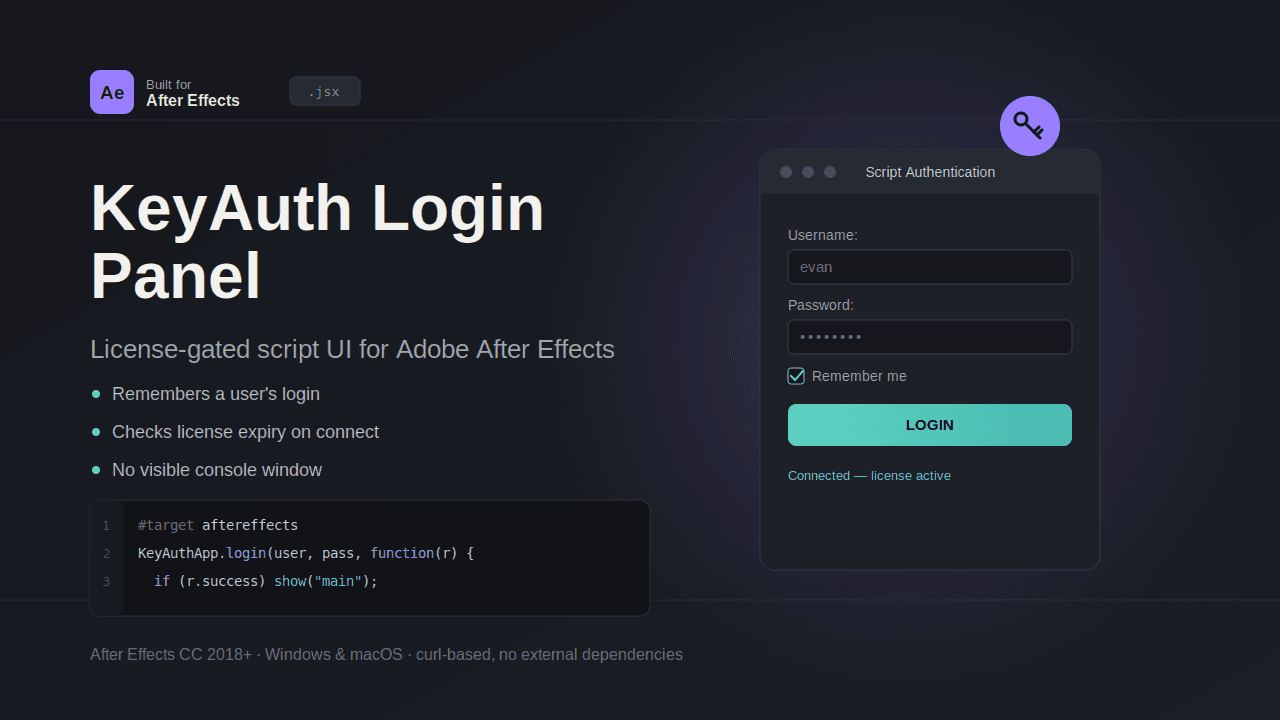
Task: Click the 'KeyAuthApp.login' code line
Action: [306, 553]
